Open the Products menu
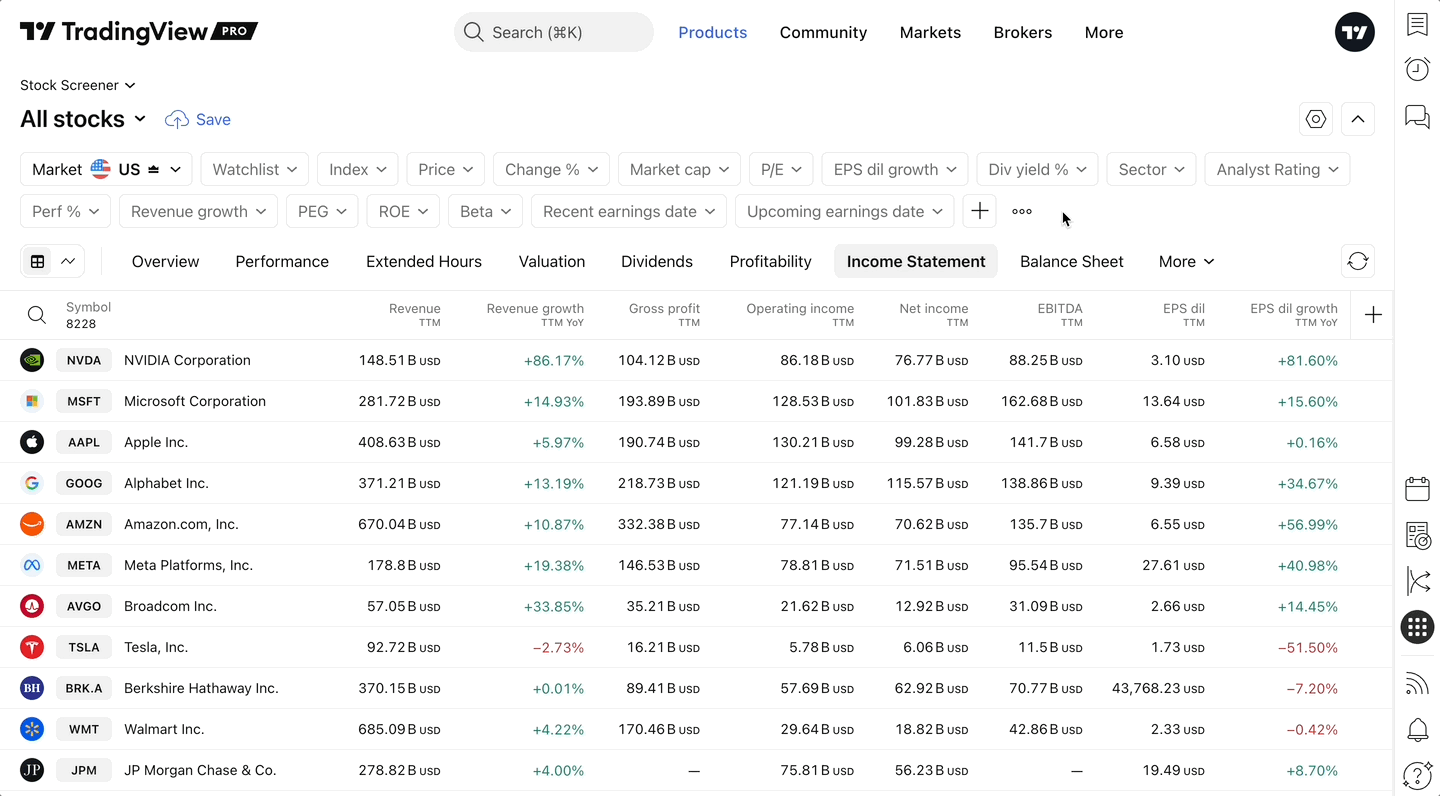Viewport: 1440px width, 796px height. 713,32
